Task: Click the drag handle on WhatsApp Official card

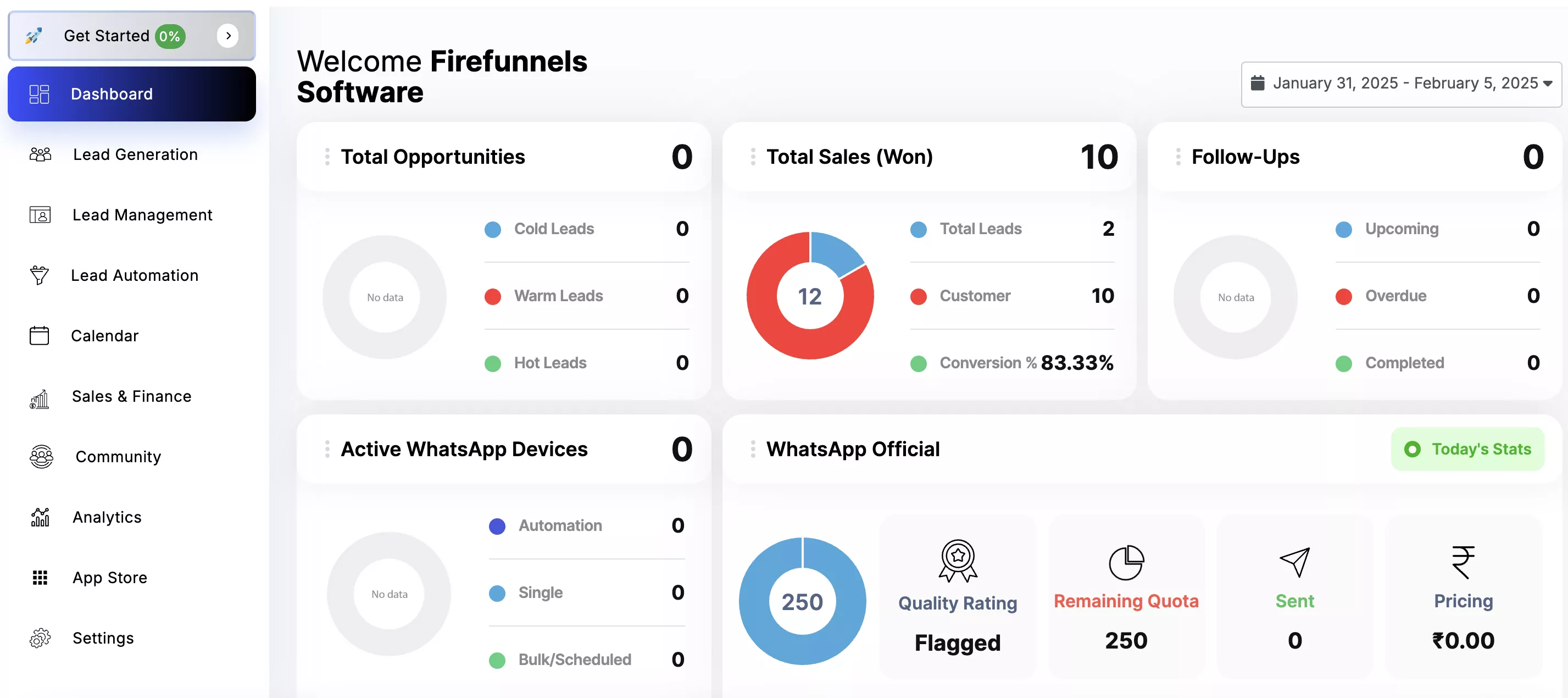Action: click(753, 450)
